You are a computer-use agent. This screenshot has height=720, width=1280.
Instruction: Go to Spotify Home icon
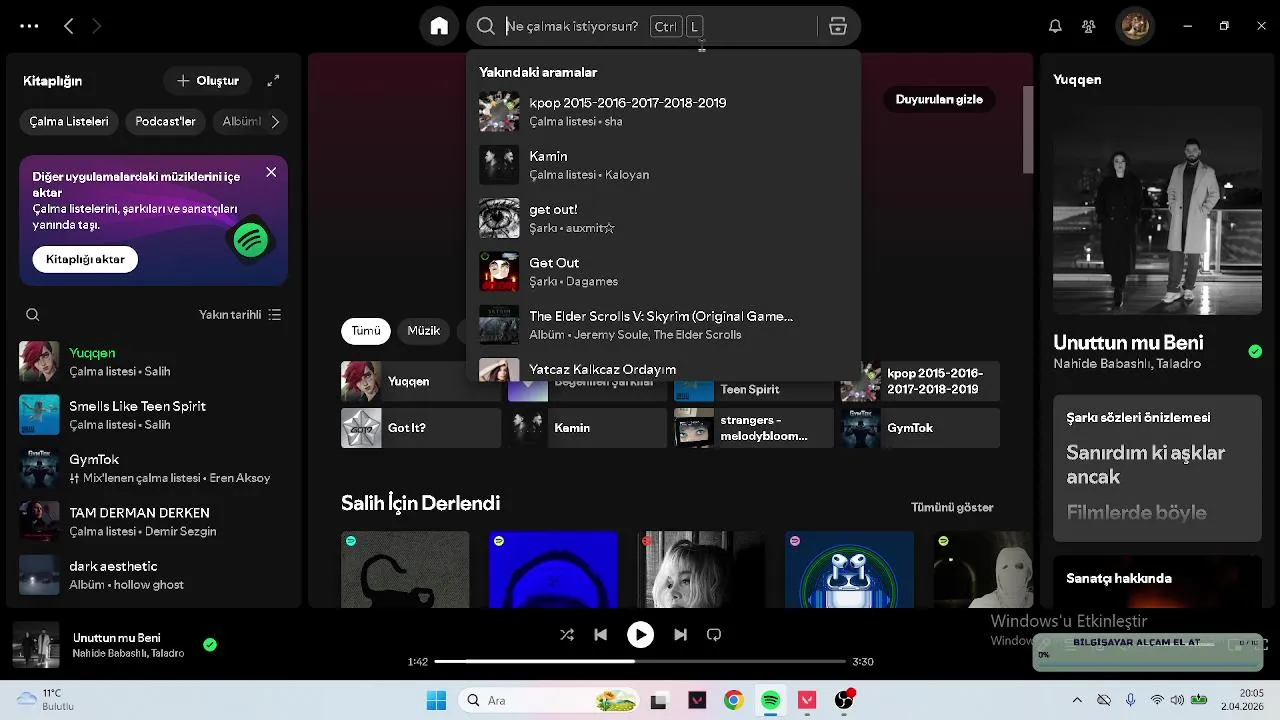tap(439, 26)
